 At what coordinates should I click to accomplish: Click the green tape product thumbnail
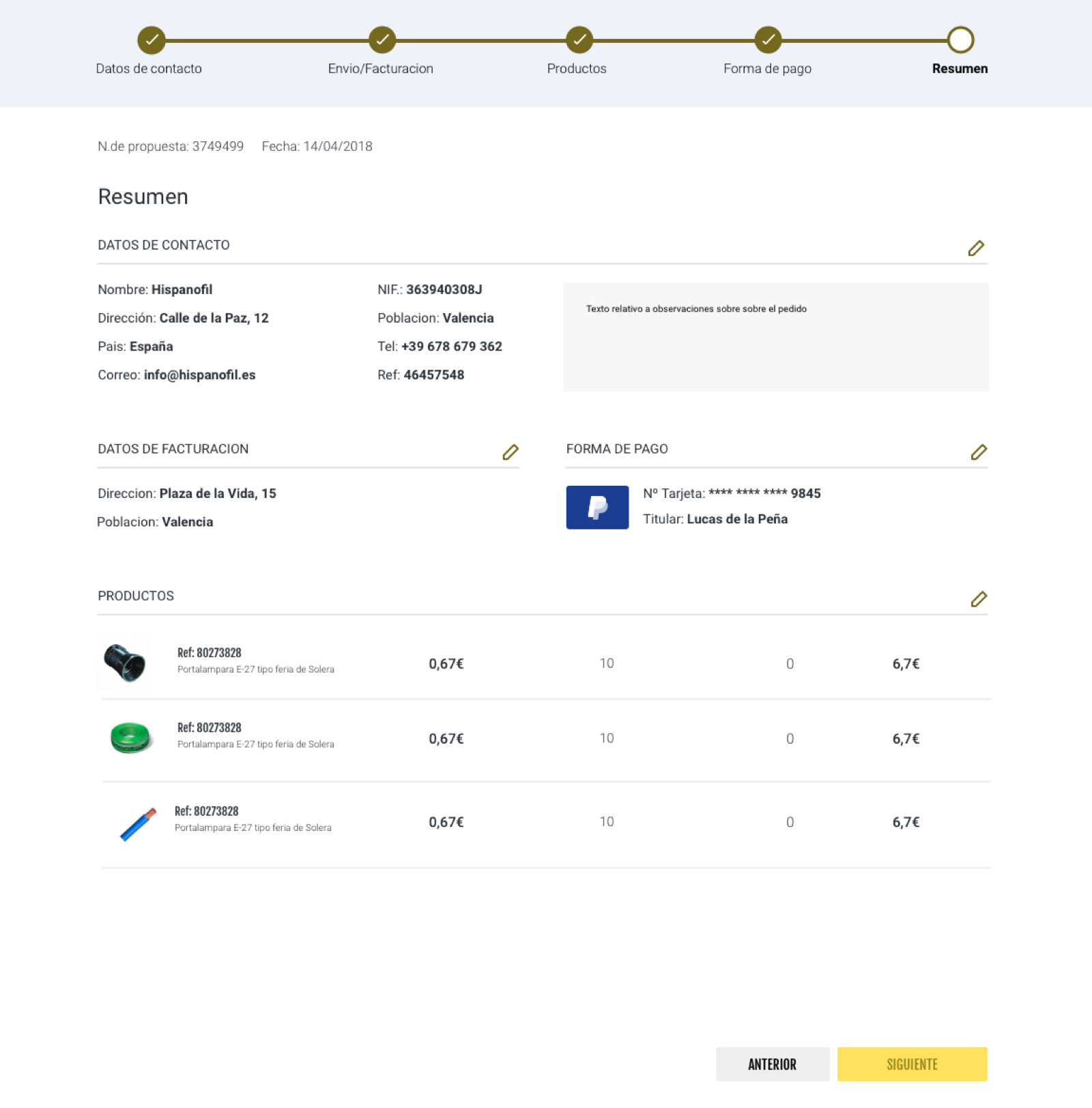pyautogui.click(x=129, y=739)
